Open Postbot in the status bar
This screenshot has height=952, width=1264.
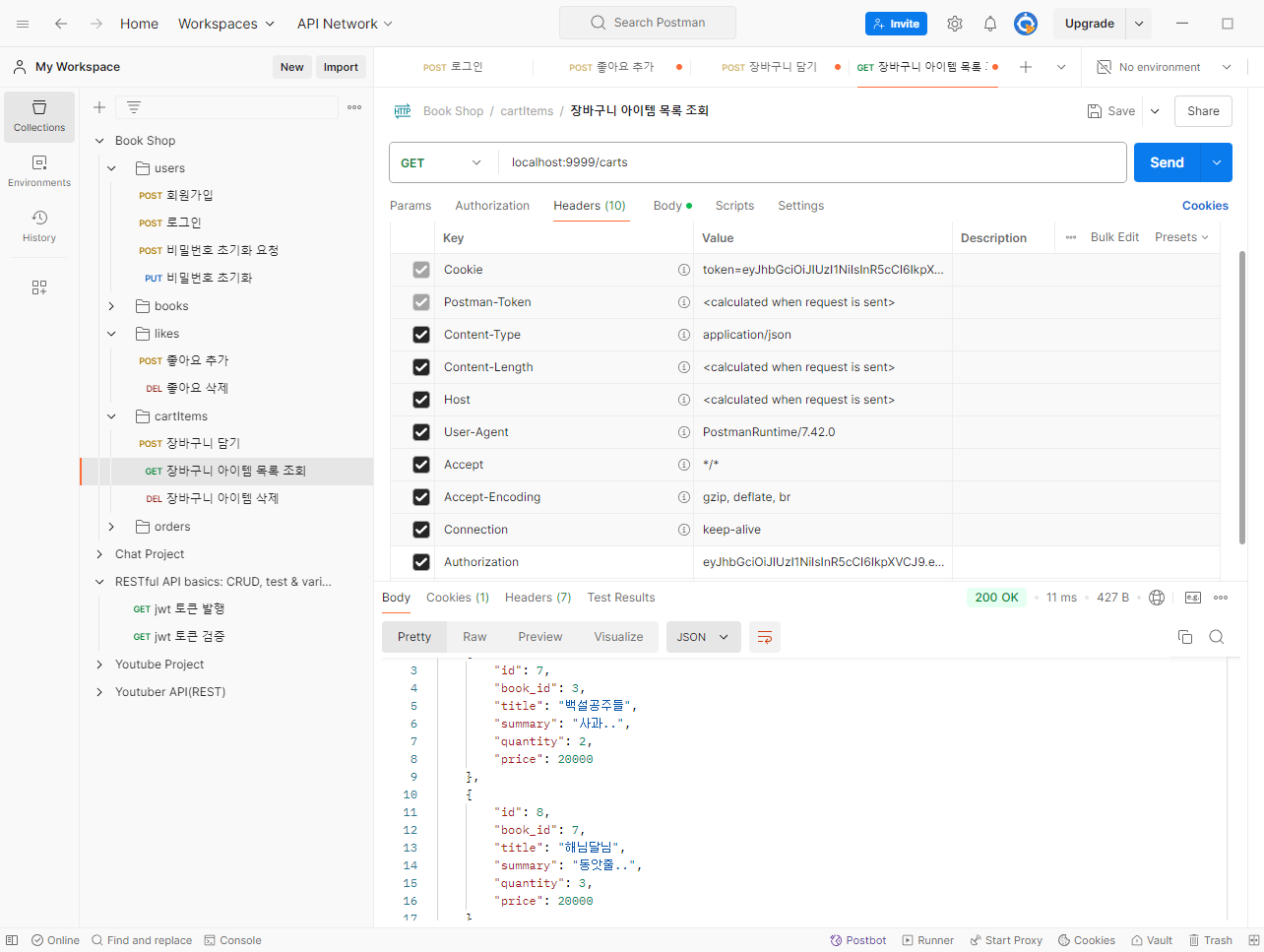tap(858, 940)
